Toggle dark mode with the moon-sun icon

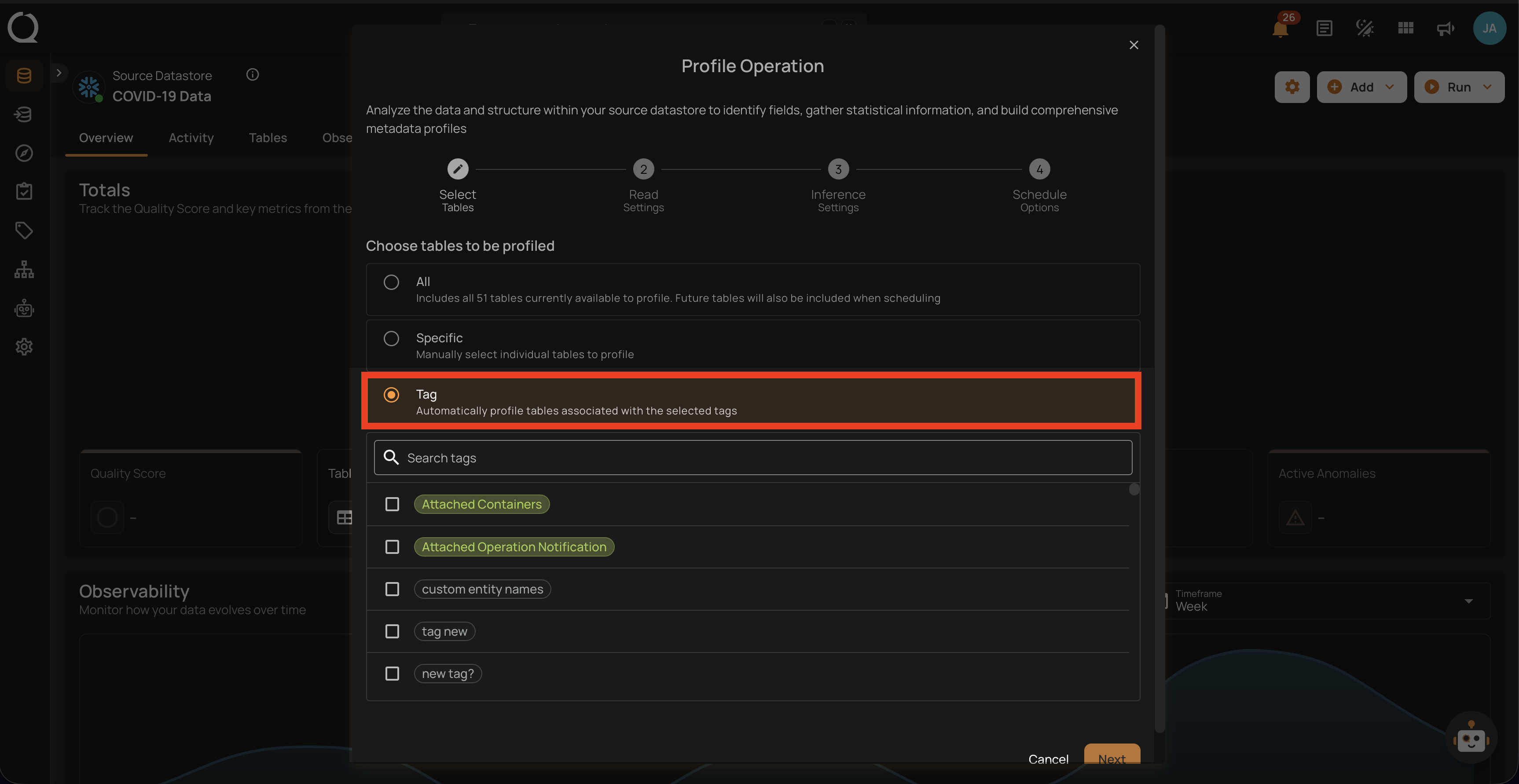click(x=1364, y=28)
